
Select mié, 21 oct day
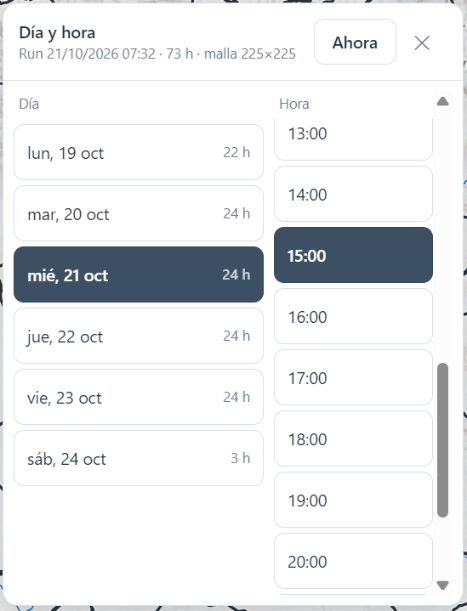tap(138, 275)
